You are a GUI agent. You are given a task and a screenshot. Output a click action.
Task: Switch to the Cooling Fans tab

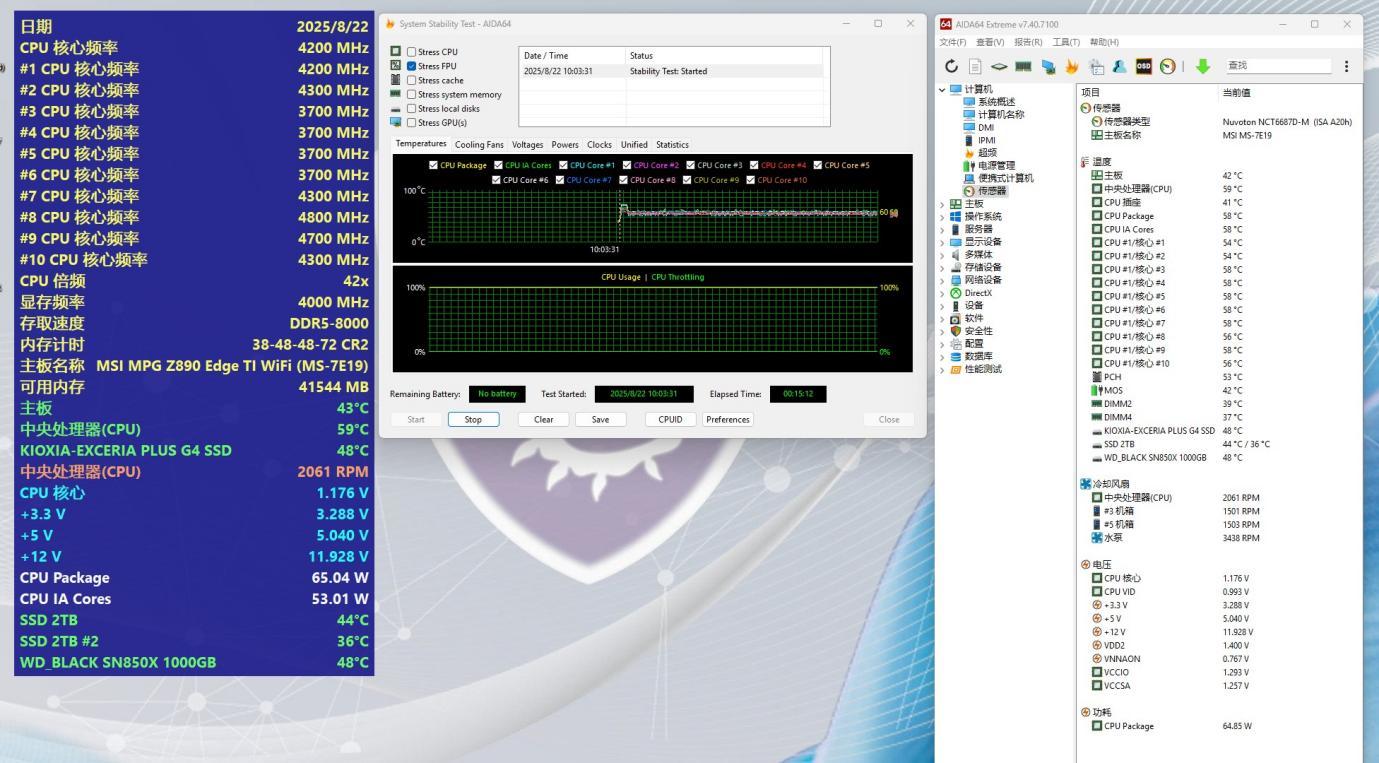(x=480, y=145)
